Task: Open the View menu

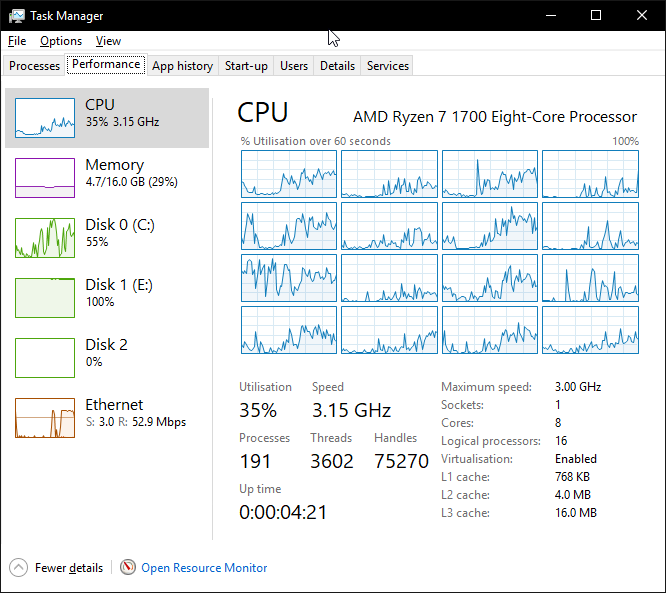Action: click(x=108, y=41)
